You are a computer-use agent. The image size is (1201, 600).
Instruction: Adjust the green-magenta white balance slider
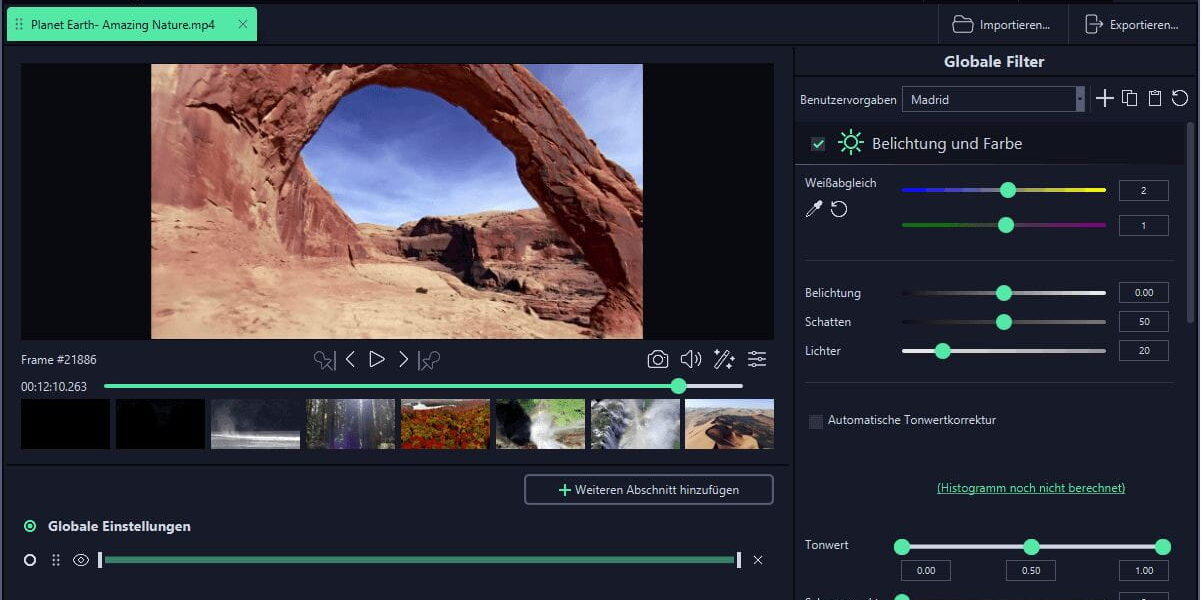click(x=1003, y=225)
